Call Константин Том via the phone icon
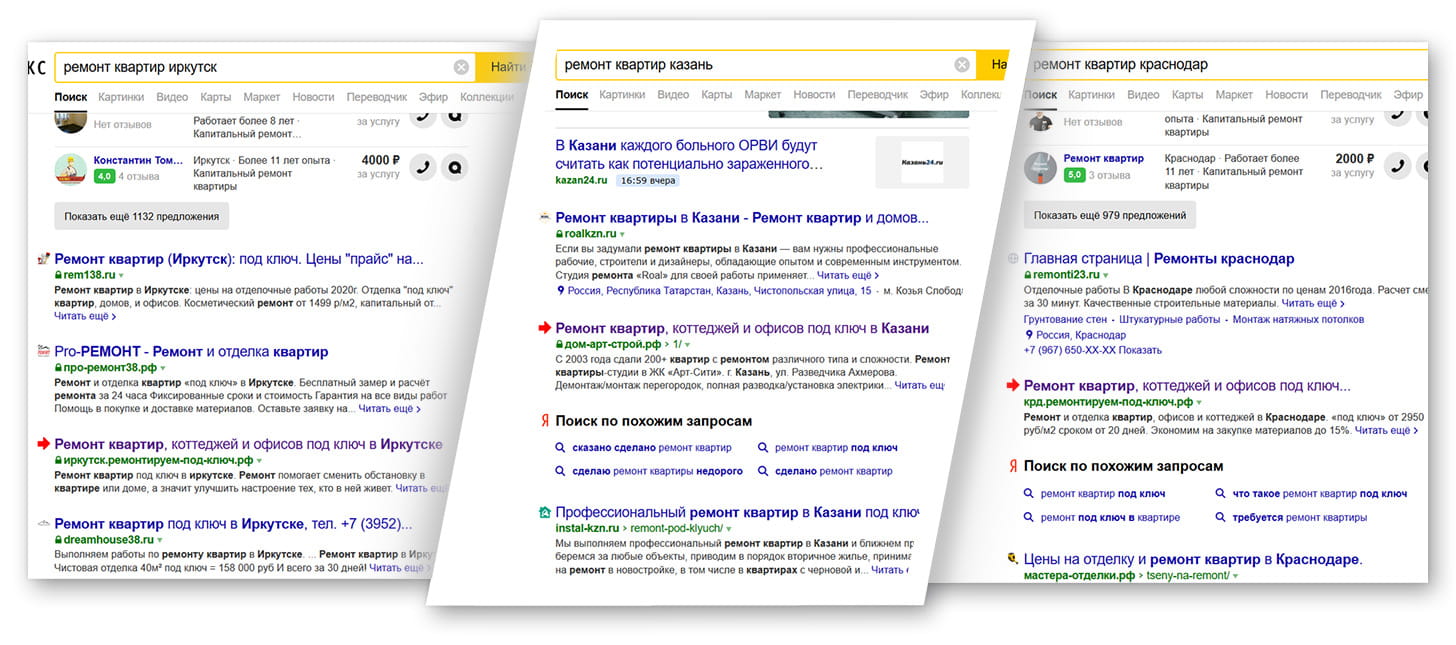This screenshot has height=645, width=1456. (424, 167)
